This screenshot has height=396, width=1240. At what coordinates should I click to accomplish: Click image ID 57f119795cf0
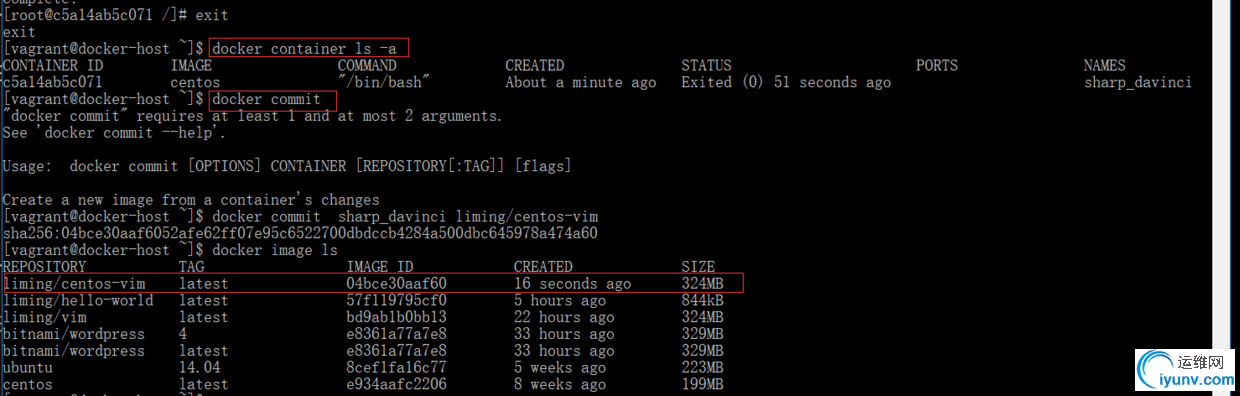click(x=396, y=301)
